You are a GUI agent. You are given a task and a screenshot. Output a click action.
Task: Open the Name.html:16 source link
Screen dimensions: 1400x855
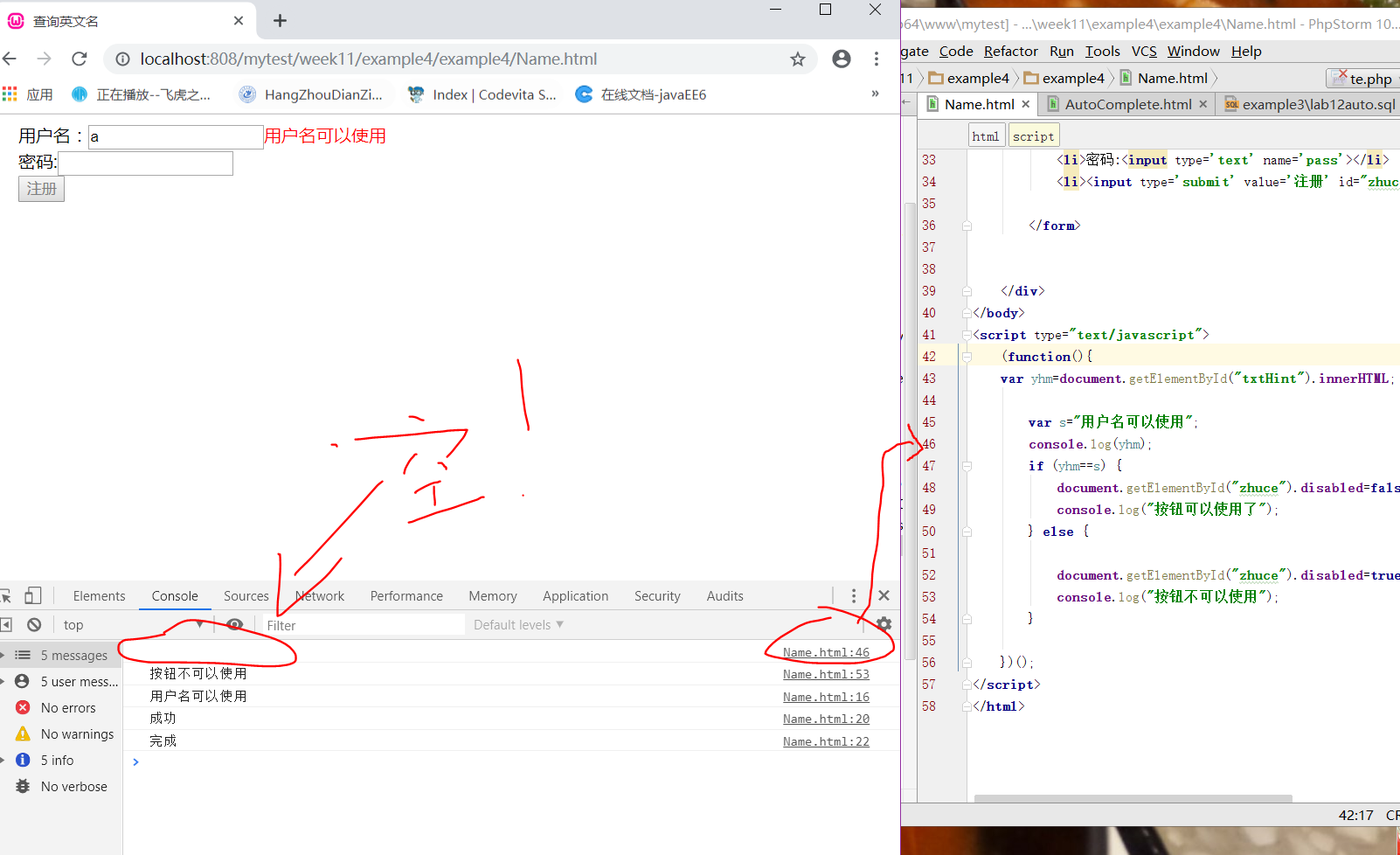(x=826, y=697)
